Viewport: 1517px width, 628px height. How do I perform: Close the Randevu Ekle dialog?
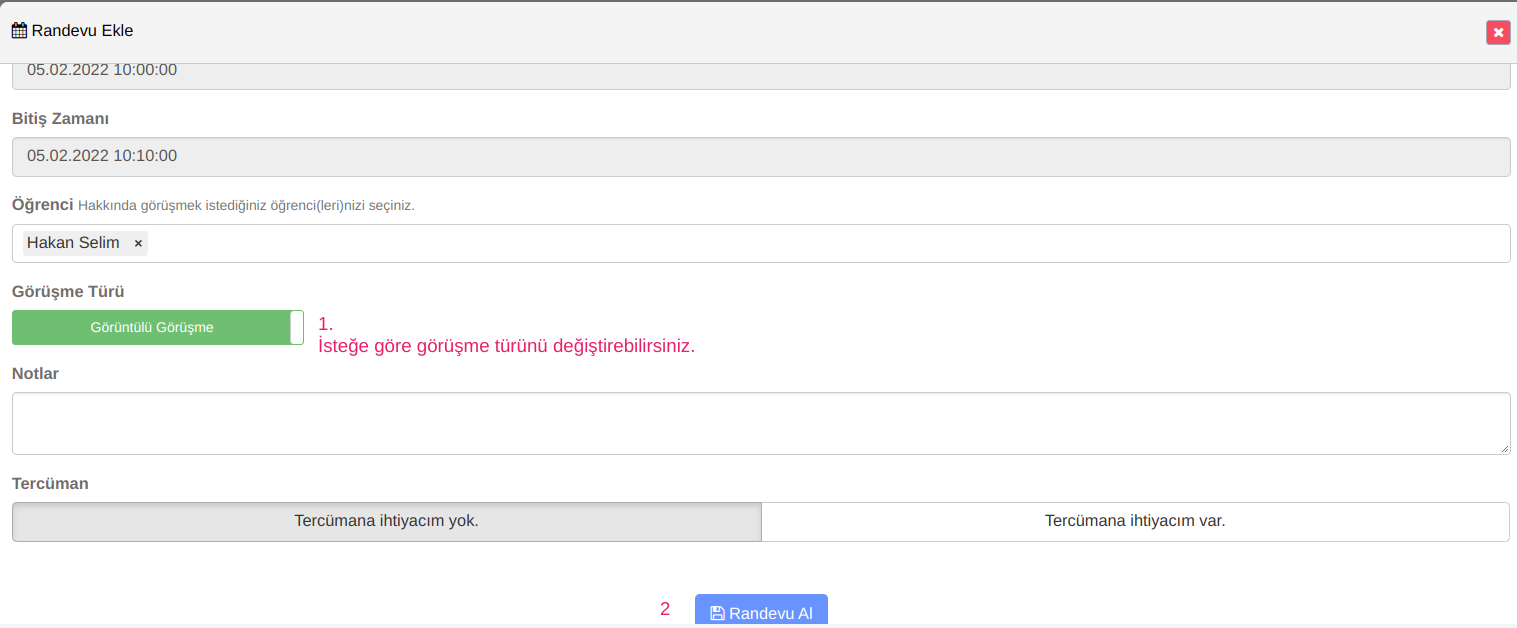point(1497,33)
